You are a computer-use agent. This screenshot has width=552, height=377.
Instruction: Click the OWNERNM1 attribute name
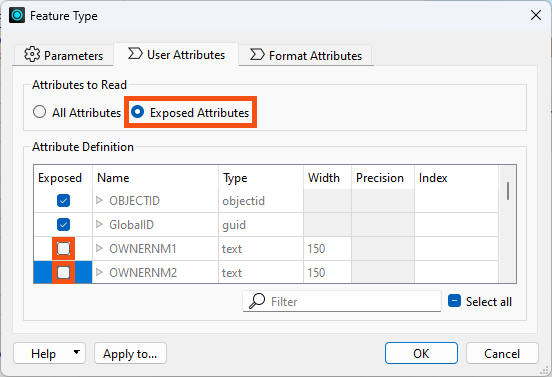pos(143,249)
